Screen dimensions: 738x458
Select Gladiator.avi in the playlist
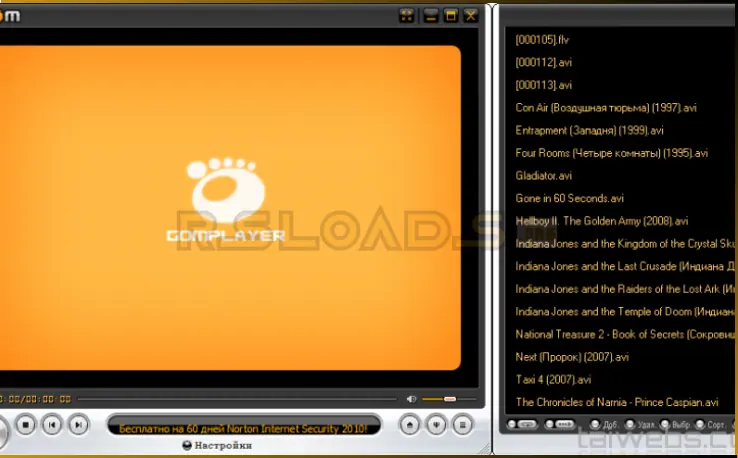pos(543,175)
